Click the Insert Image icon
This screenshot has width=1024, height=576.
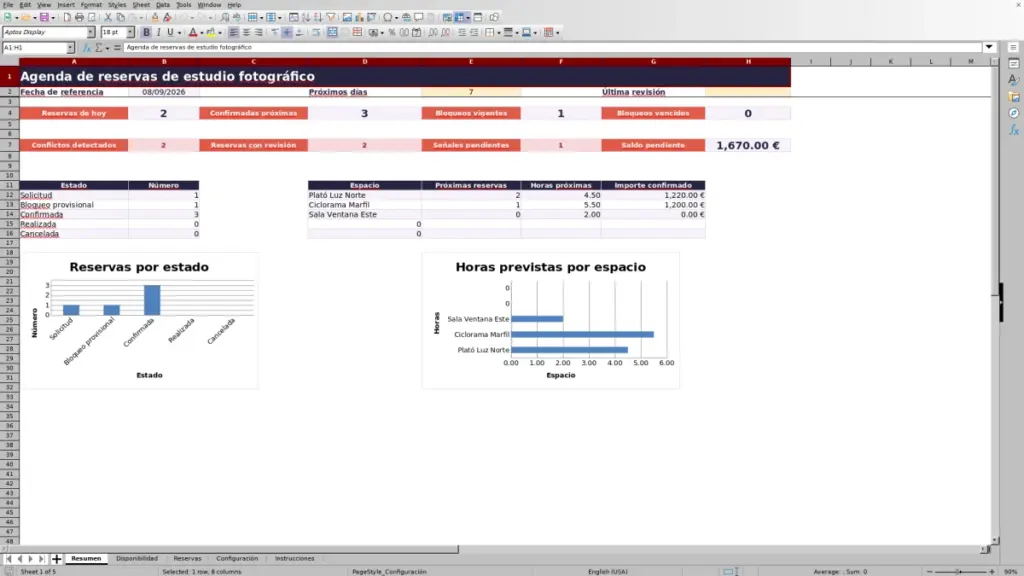click(x=347, y=18)
